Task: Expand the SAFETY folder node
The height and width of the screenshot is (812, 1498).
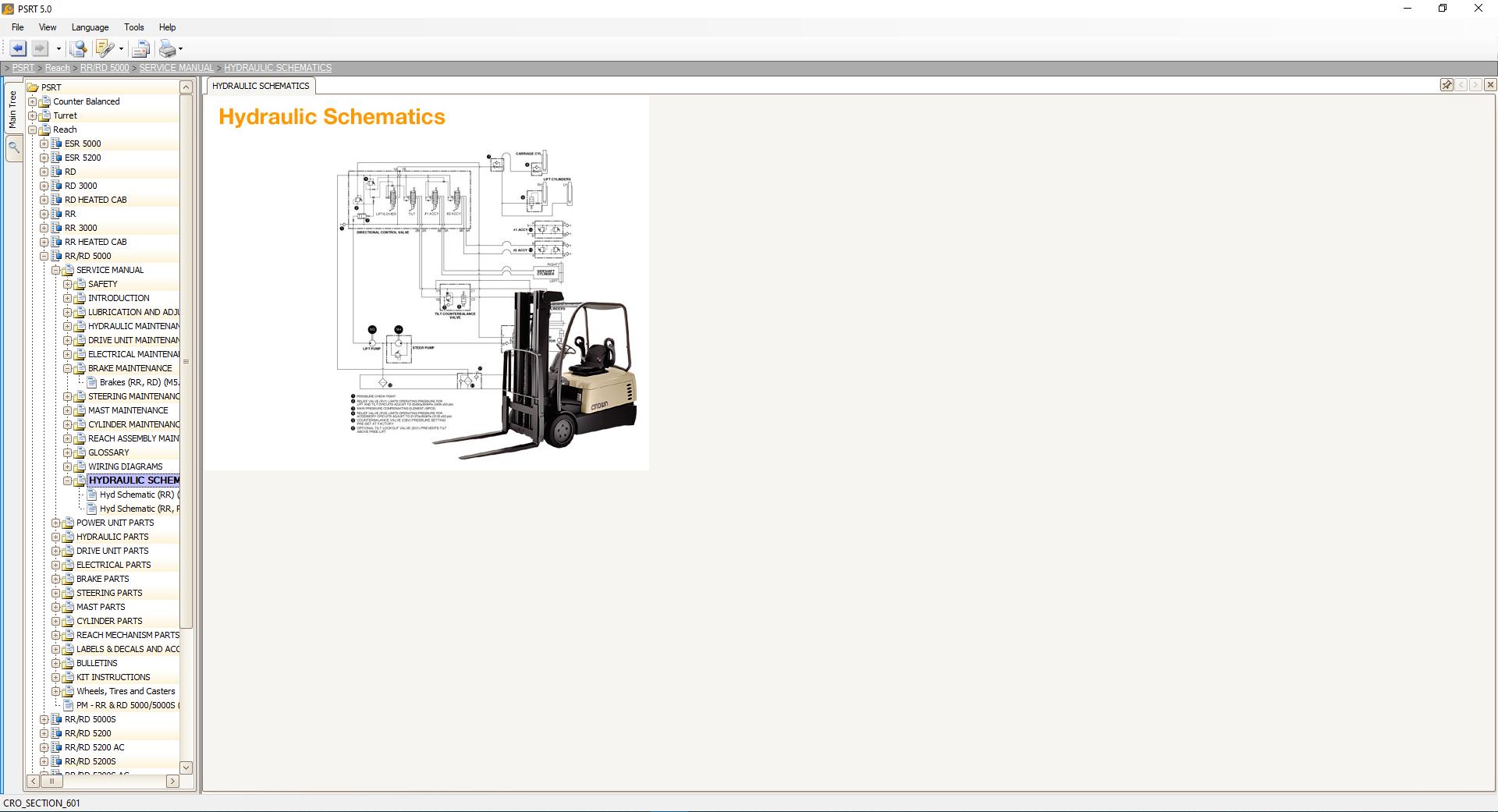Action: click(x=68, y=284)
